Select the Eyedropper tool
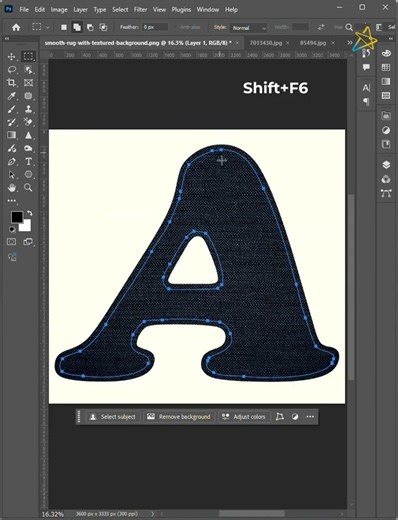Viewport: 398px width, 520px height. (12, 96)
